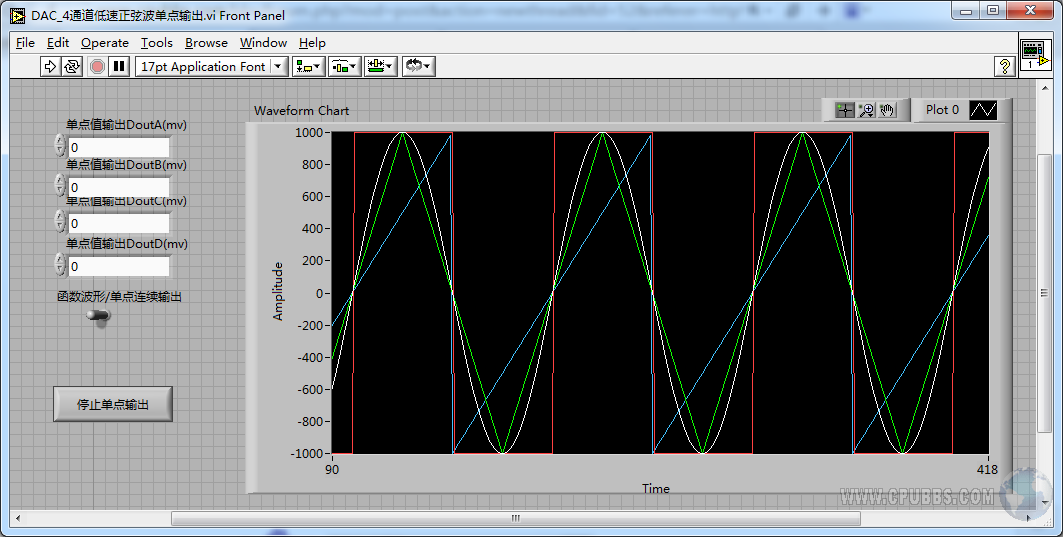Maximize the Front Panel window
This screenshot has width=1063, height=537.
993,11
